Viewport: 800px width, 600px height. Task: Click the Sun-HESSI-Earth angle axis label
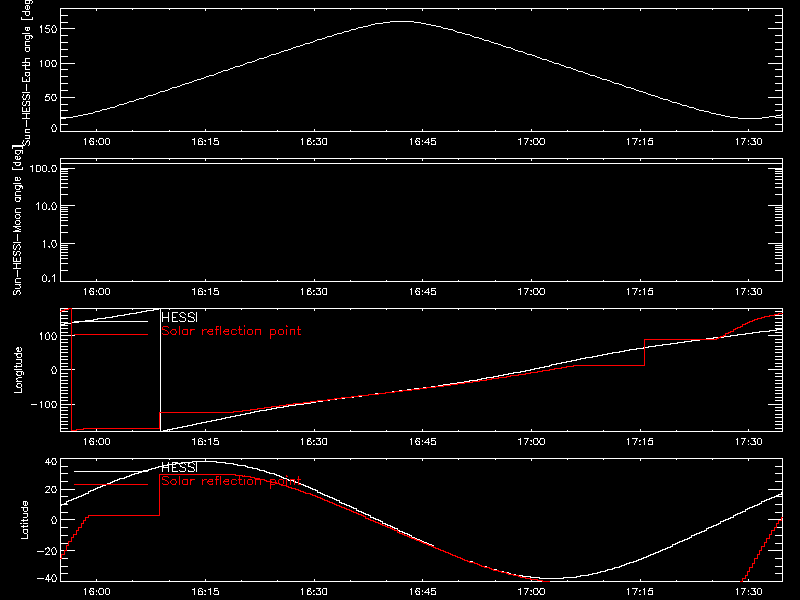click(x=27, y=72)
